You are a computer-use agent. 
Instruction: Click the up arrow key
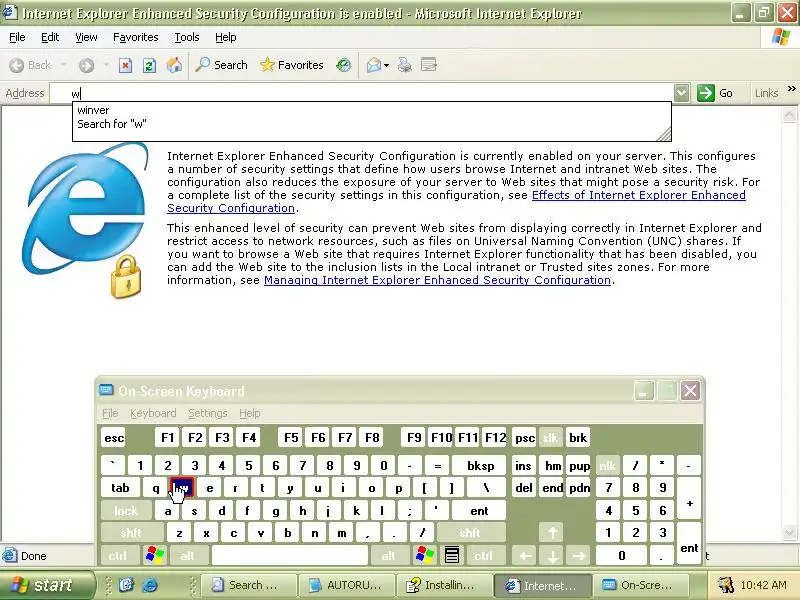552,533
